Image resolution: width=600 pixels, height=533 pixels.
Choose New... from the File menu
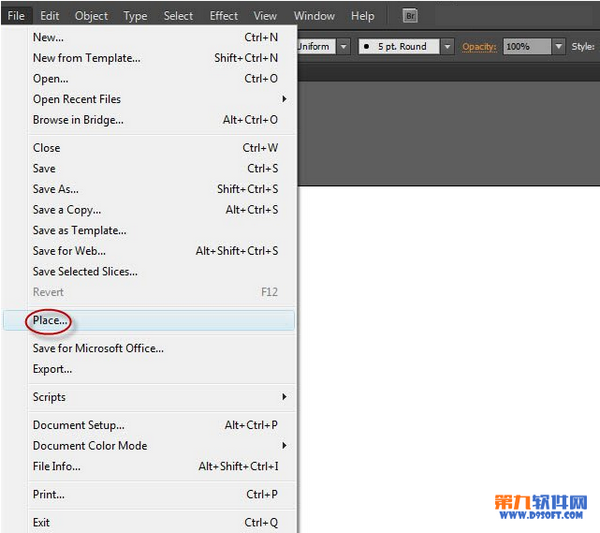point(155,37)
